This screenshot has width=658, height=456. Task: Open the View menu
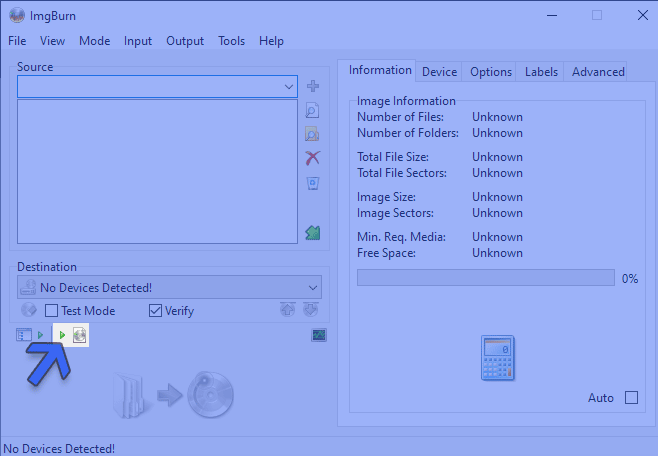point(52,41)
